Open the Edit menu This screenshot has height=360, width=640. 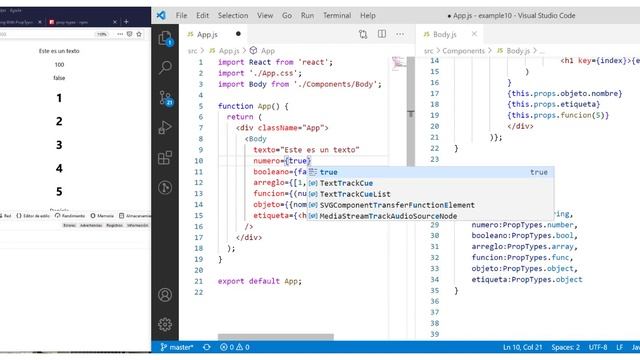[x=202, y=16]
